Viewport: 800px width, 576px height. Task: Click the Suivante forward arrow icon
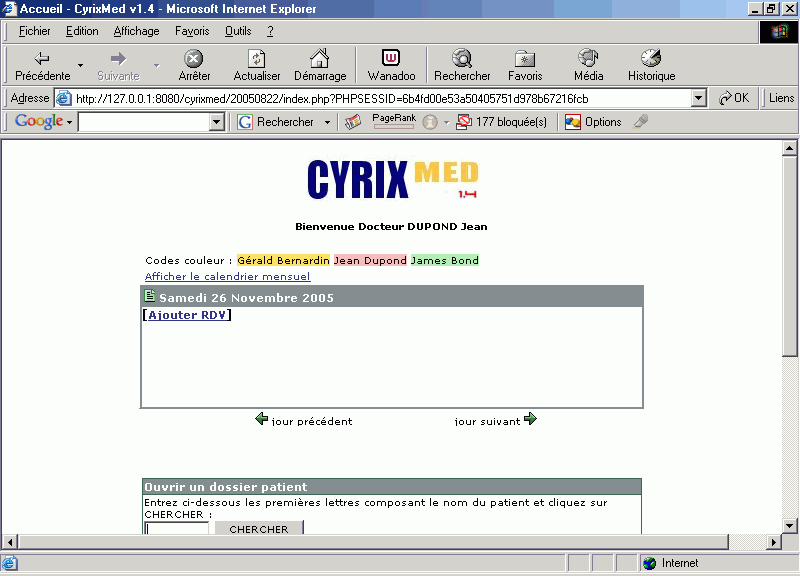[x=118, y=58]
